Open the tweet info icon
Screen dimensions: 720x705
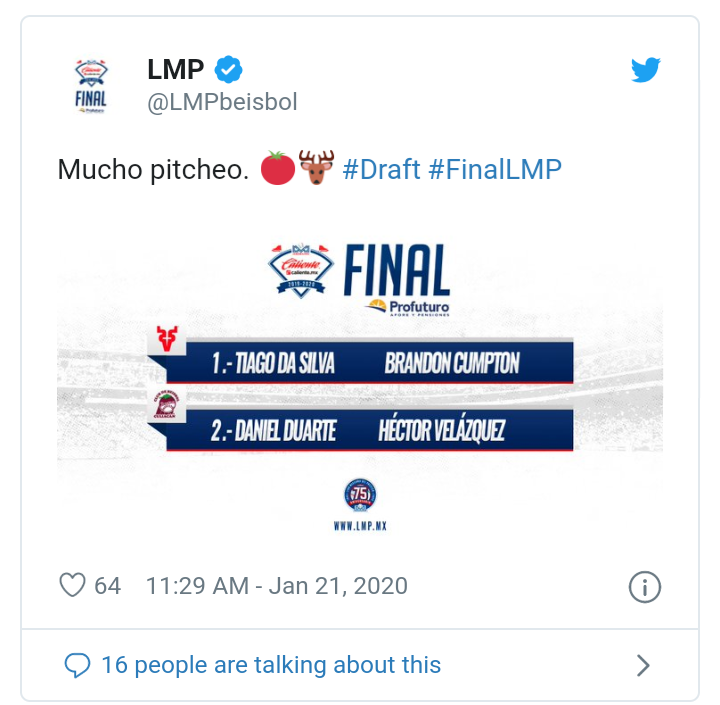pos(645,586)
